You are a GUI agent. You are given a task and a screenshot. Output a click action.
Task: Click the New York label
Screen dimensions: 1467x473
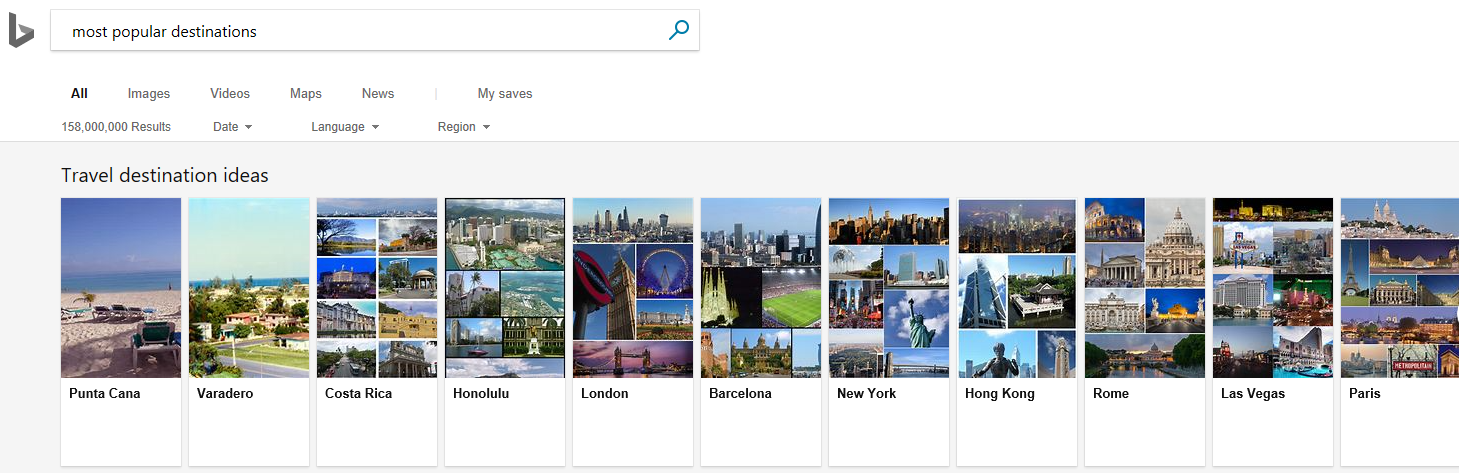point(867,394)
